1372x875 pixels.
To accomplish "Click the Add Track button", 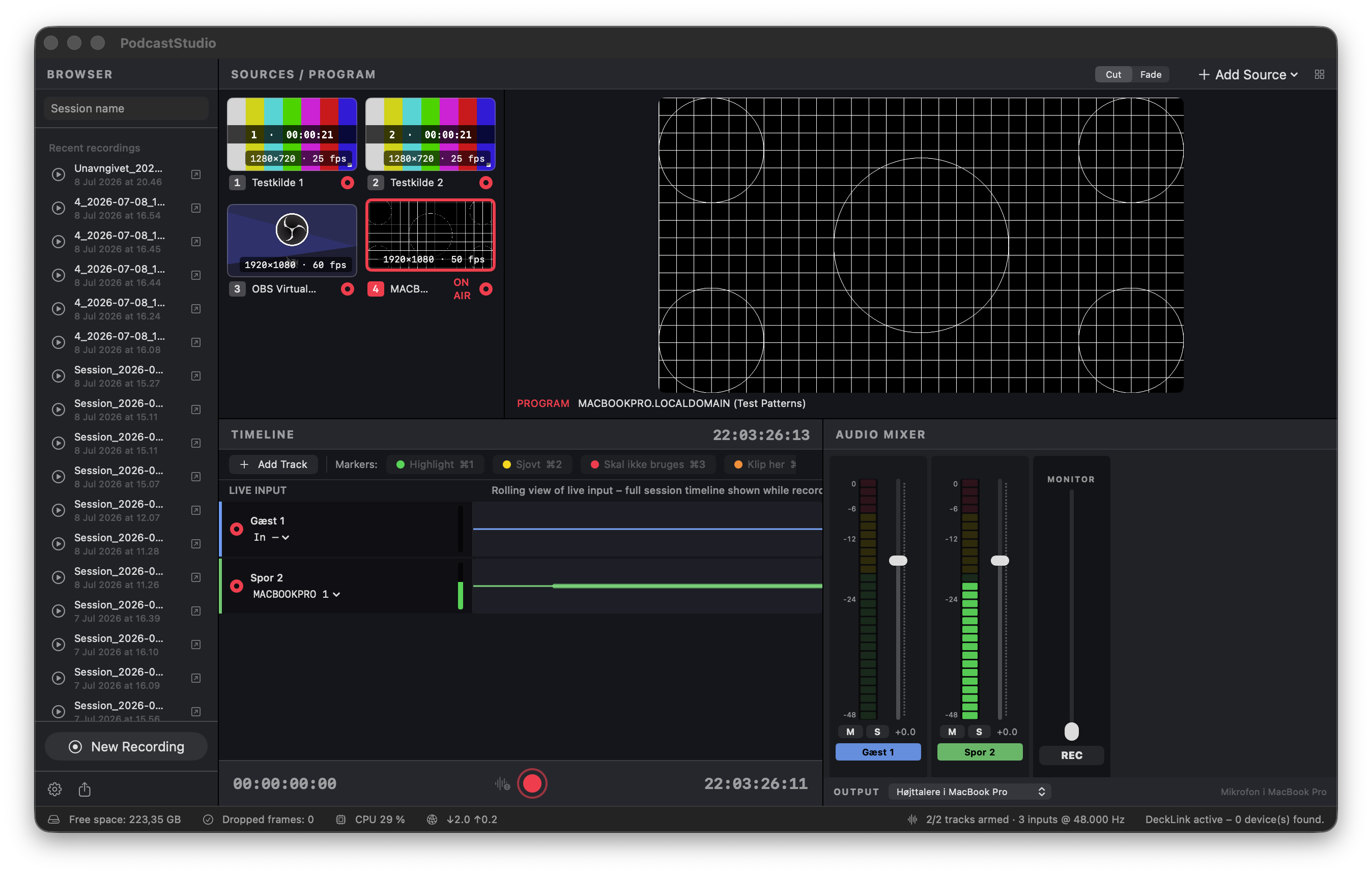I will (273, 464).
